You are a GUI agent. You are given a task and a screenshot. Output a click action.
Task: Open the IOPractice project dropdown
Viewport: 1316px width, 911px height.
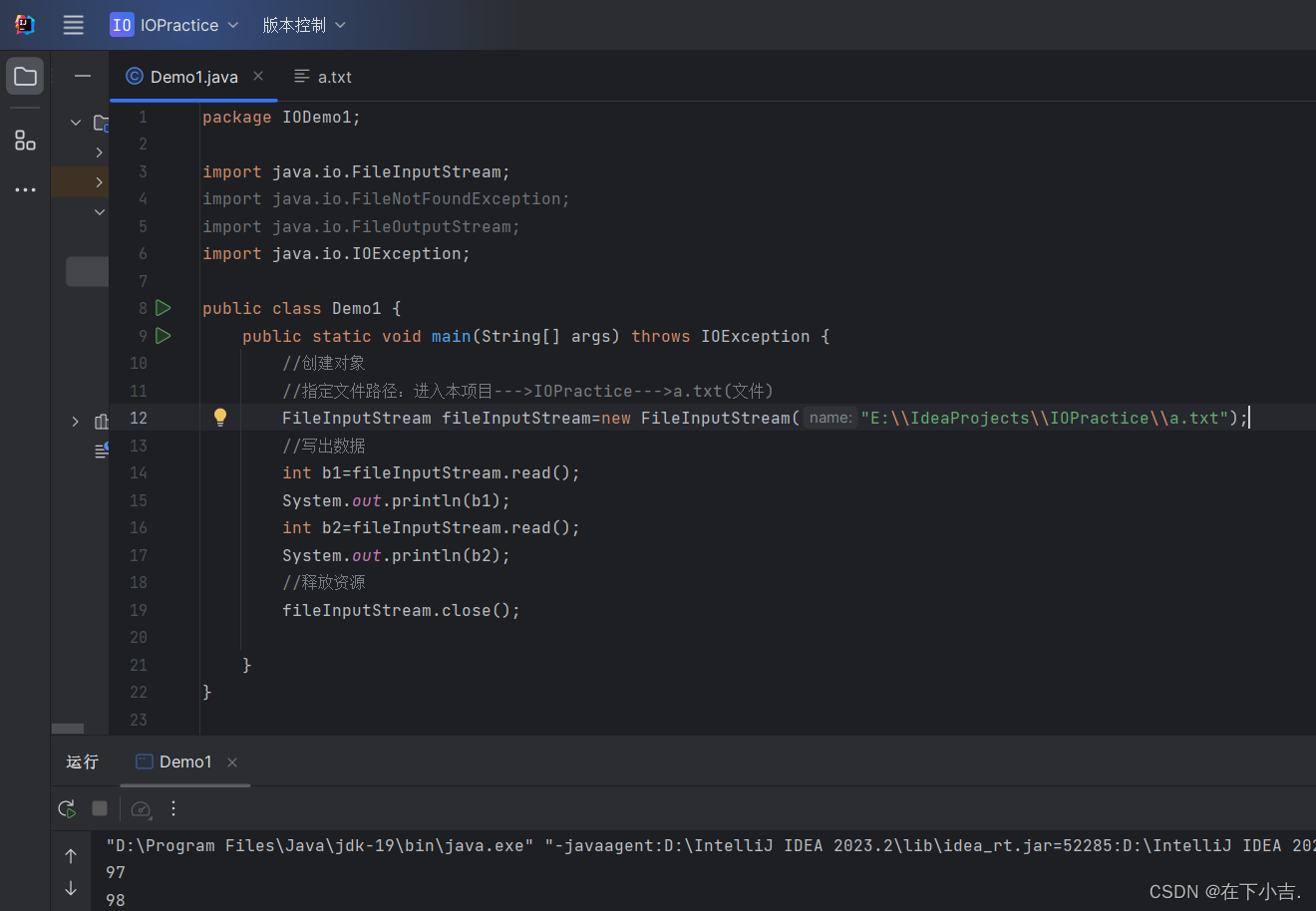tap(174, 25)
